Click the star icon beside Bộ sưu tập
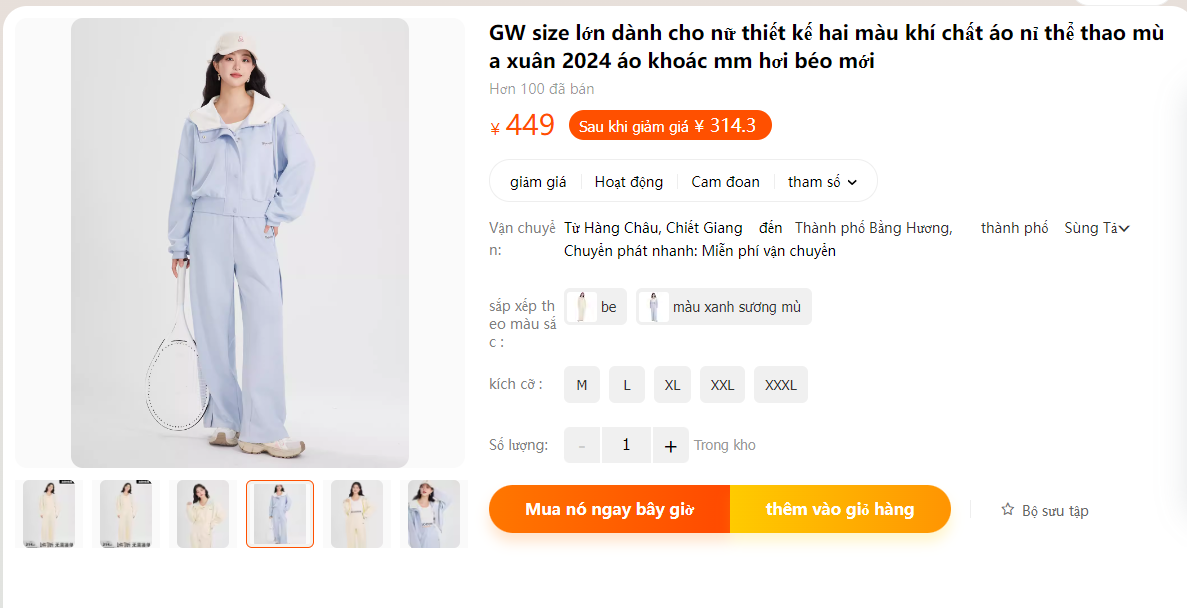1187x608 pixels. pyautogui.click(x=1007, y=510)
